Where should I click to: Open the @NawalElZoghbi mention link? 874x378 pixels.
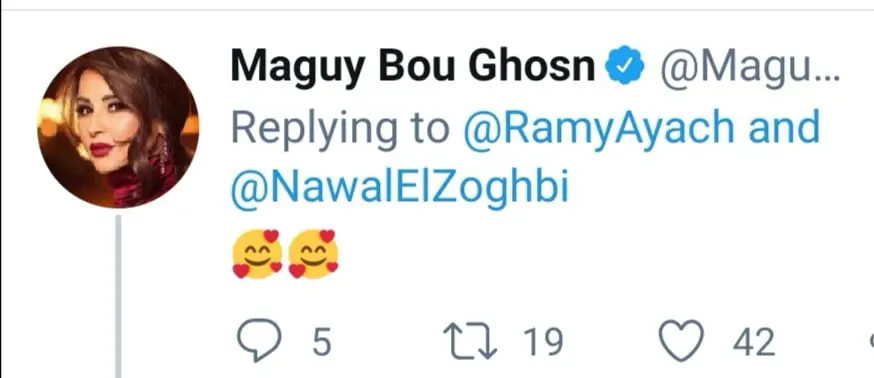tap(400, 188)
